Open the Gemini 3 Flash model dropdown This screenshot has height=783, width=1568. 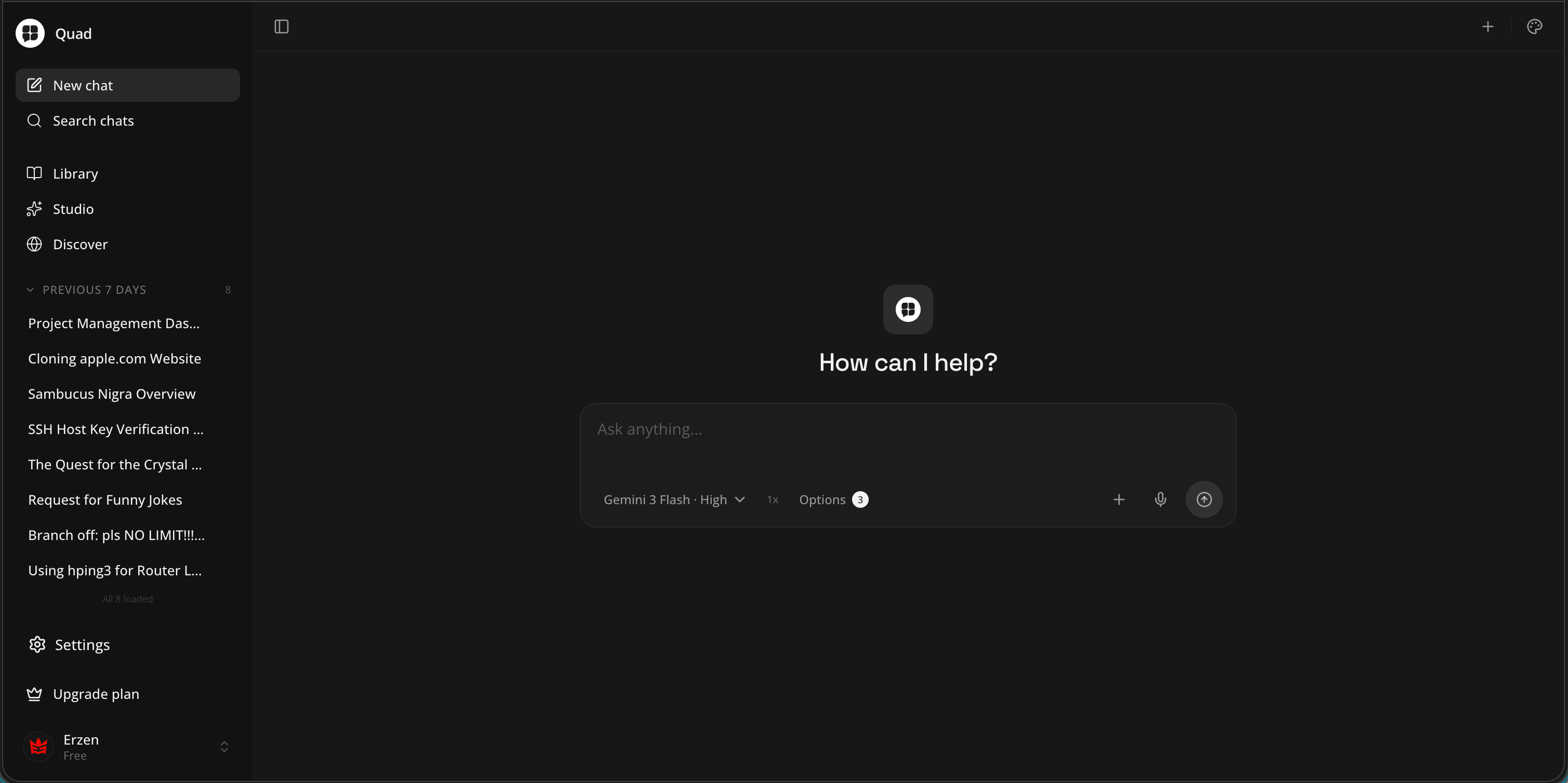click(x=674, y=500)
